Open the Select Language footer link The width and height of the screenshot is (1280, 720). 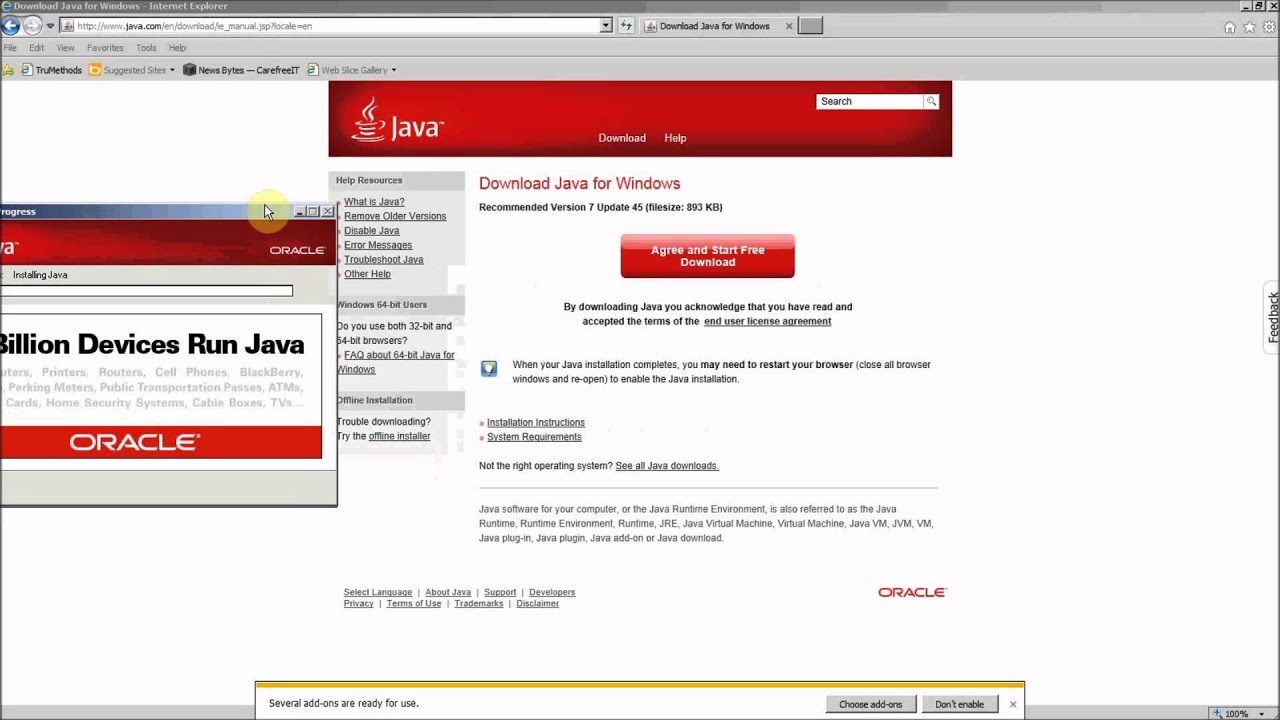click(x=378, y=592)
